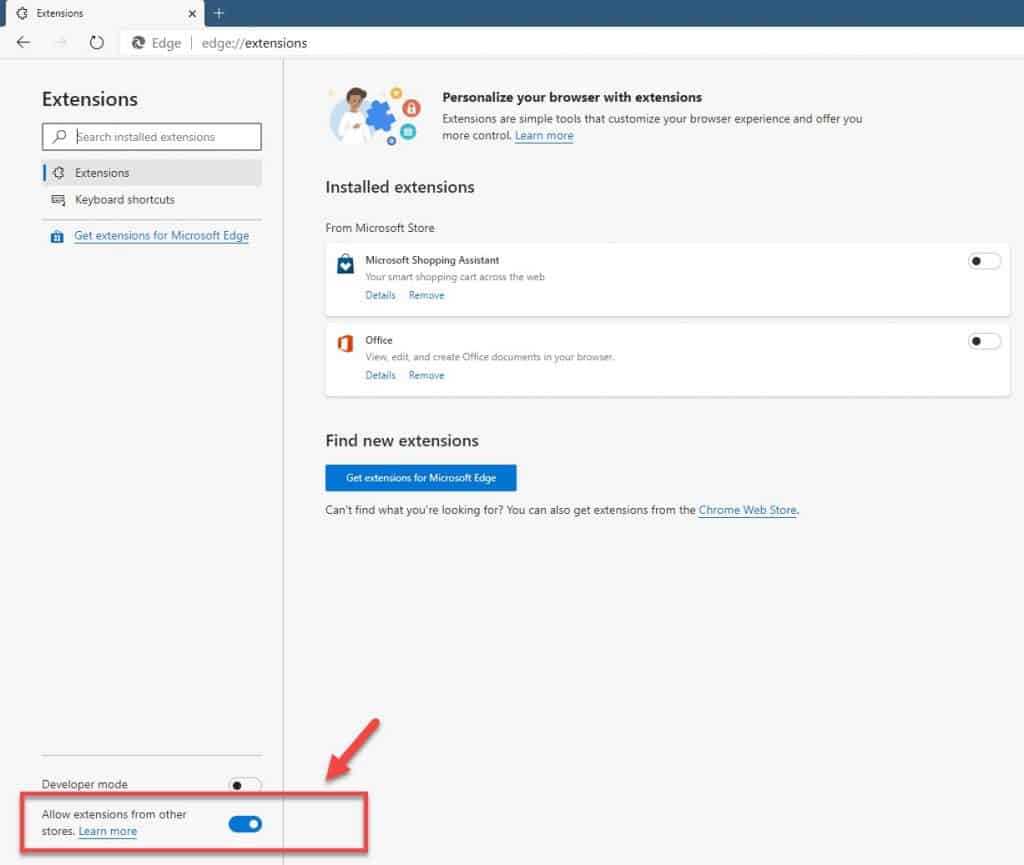The width and height of the screenshot is (1024, 865).
Task: Click the back navigation arrow
Action: click(x=22, y=43)
